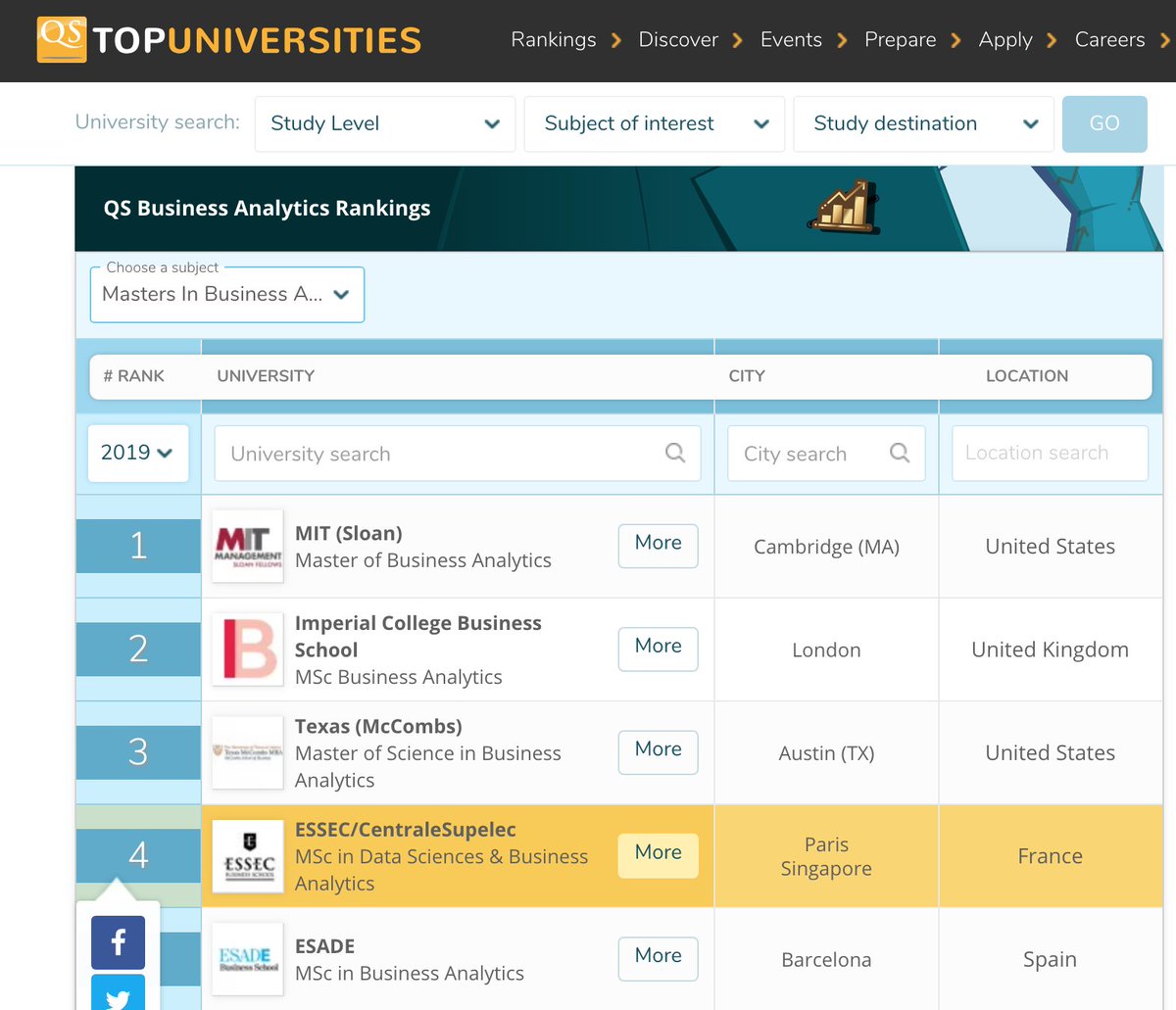Click the Austin (TX) city cell

point(826,753)
